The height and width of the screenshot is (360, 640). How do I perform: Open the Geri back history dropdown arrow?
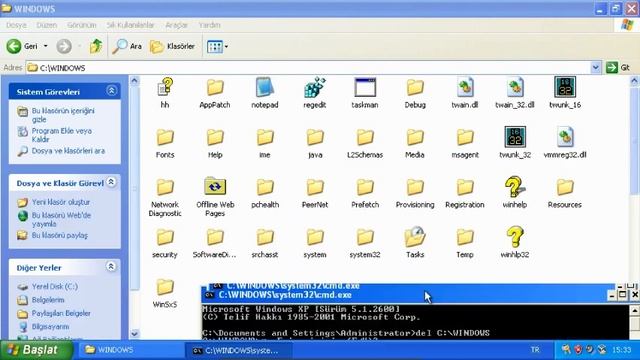click(x=46, y=46)
